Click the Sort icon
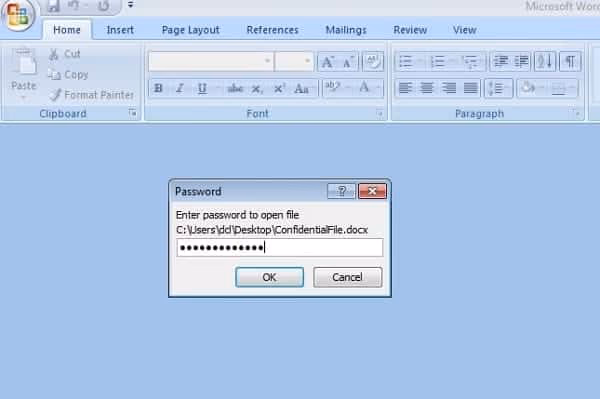This screenshot has height=399, width=600. click(545, 61)
